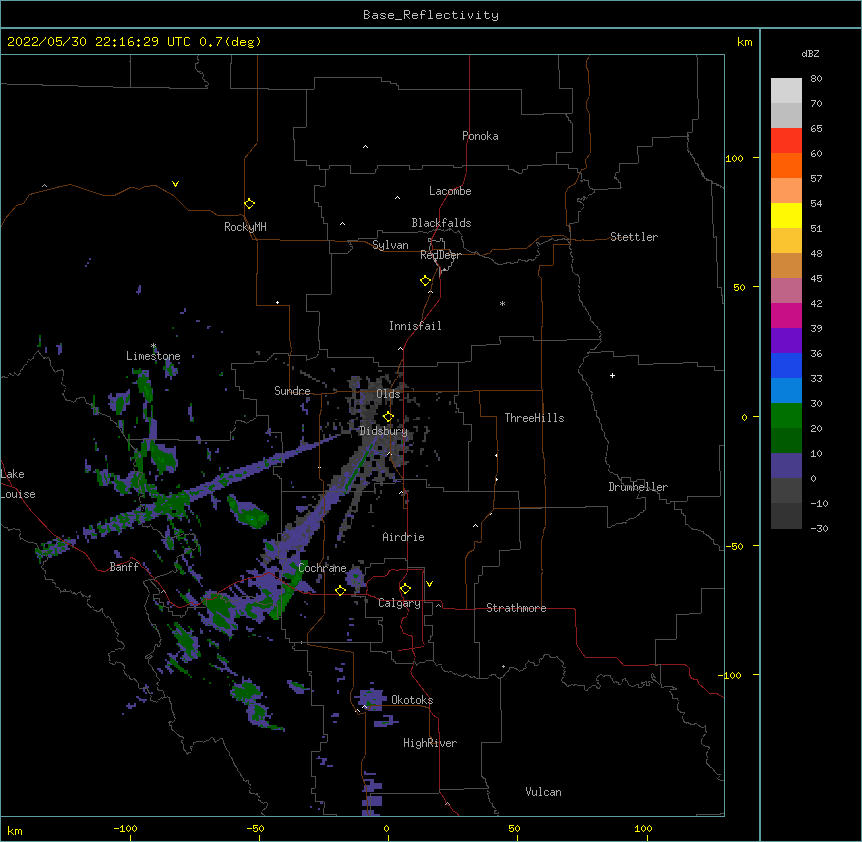The height and width of the screenshot is (842, 862).
Task: Click the km unit label at top right
Action: click(x=744, y=42)
